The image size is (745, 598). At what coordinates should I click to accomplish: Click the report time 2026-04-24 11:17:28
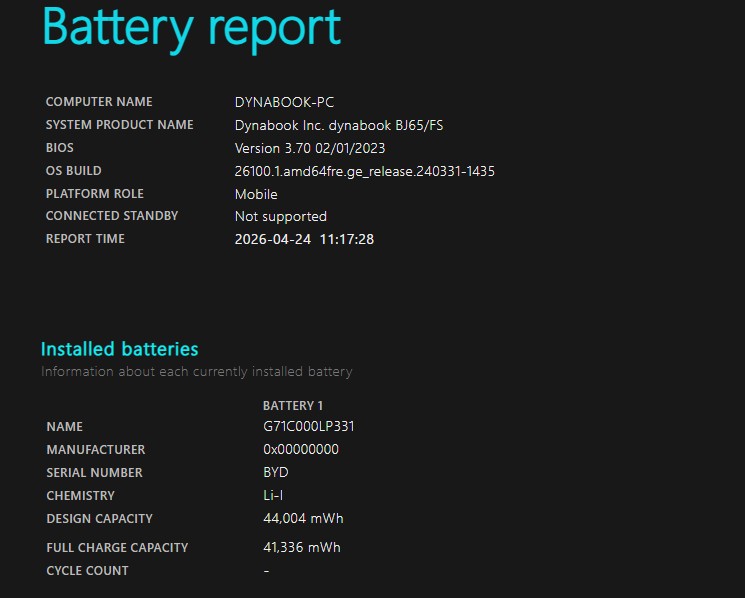tap(304, 239)
